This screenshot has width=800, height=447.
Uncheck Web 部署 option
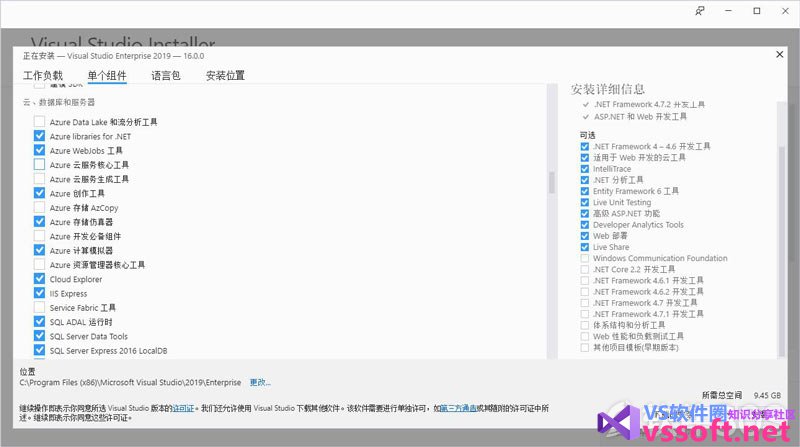point(585,236)
